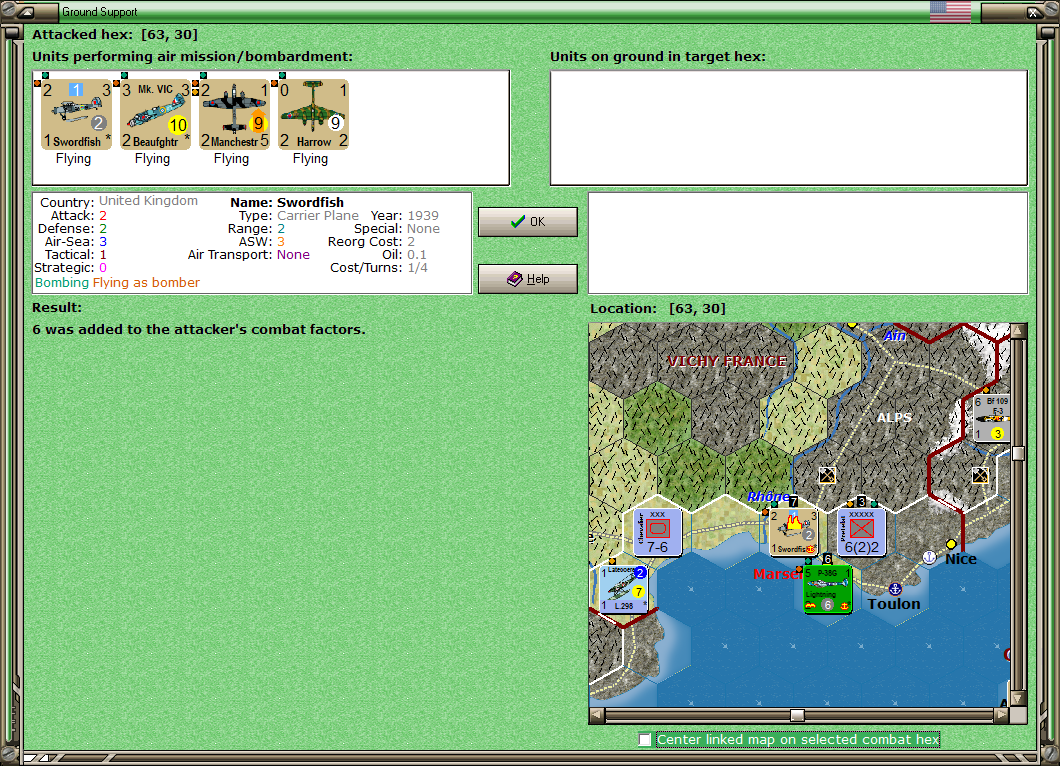The height and width of the screenshot is (766, 1060).
Task: Select the Swordfish carrier plane unit
Action: (76, 114)
